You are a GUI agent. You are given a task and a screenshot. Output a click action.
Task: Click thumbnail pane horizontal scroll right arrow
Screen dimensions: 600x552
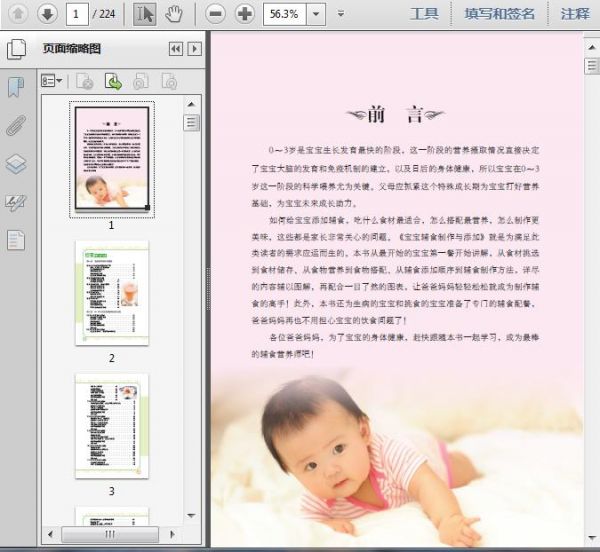pos(172,534)
